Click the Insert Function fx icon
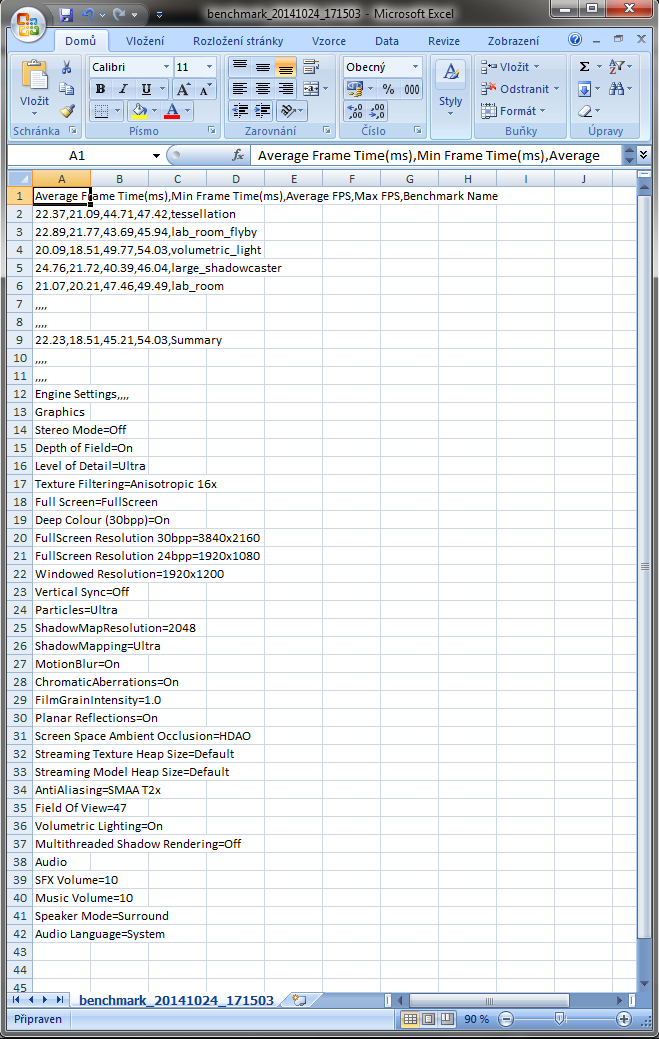This screenshot has height=1039, width=659. click(238, 156)
